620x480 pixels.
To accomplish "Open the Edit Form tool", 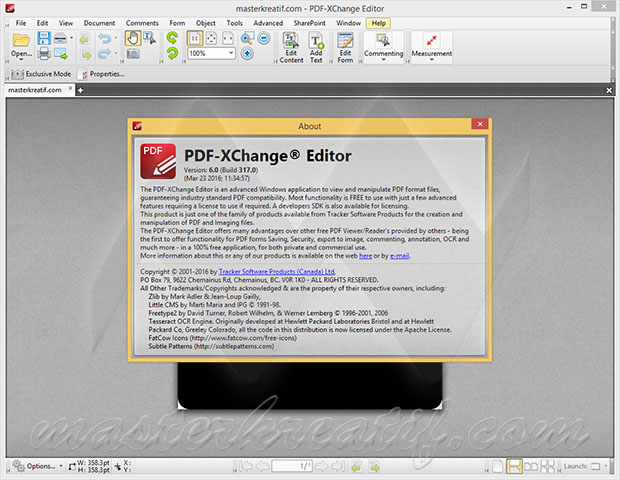I will pyautogui.click(x=345, y=47).
